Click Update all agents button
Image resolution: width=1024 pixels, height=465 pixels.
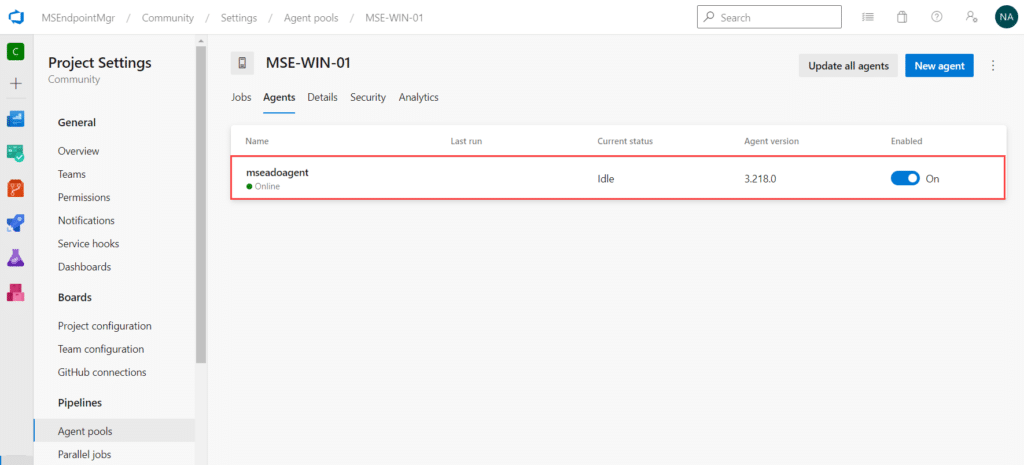click(848, 65)
